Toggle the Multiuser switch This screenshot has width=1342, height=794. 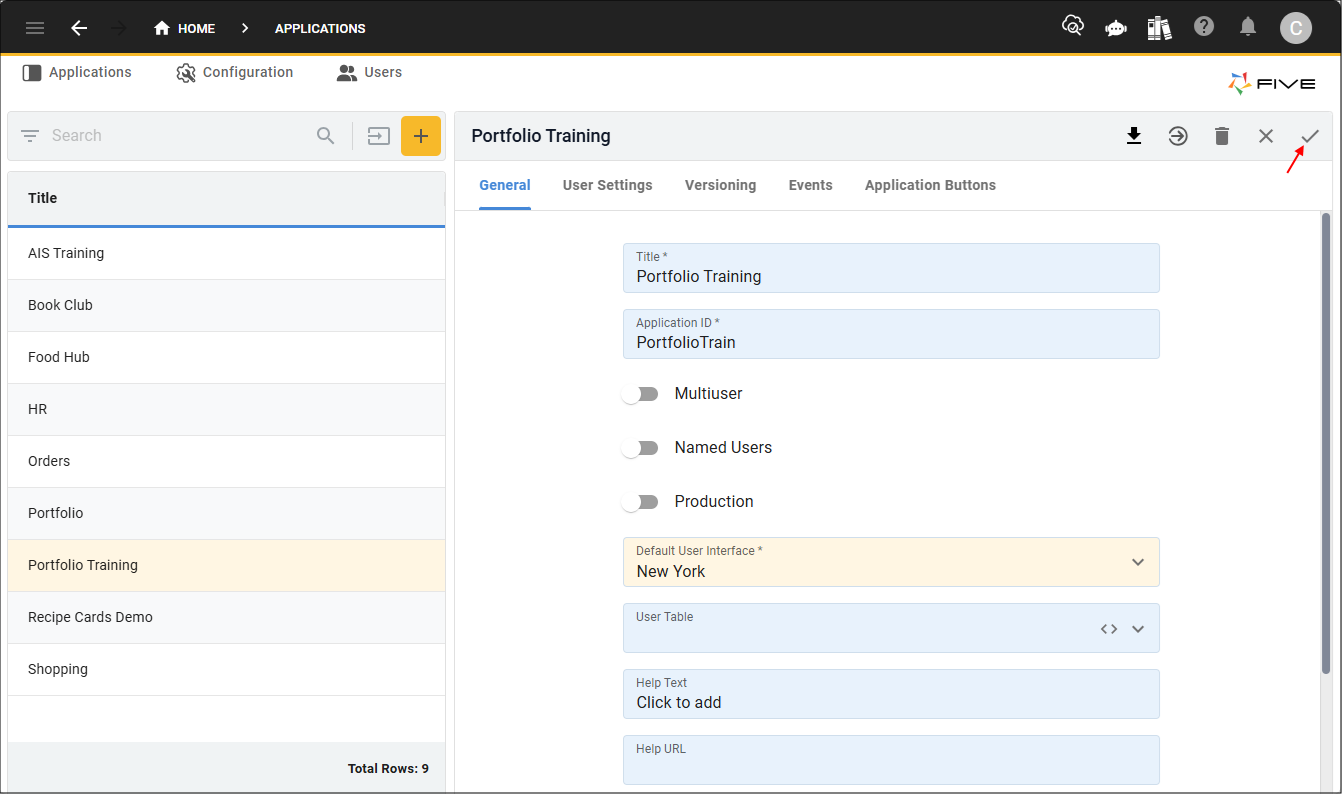point(640,394)
